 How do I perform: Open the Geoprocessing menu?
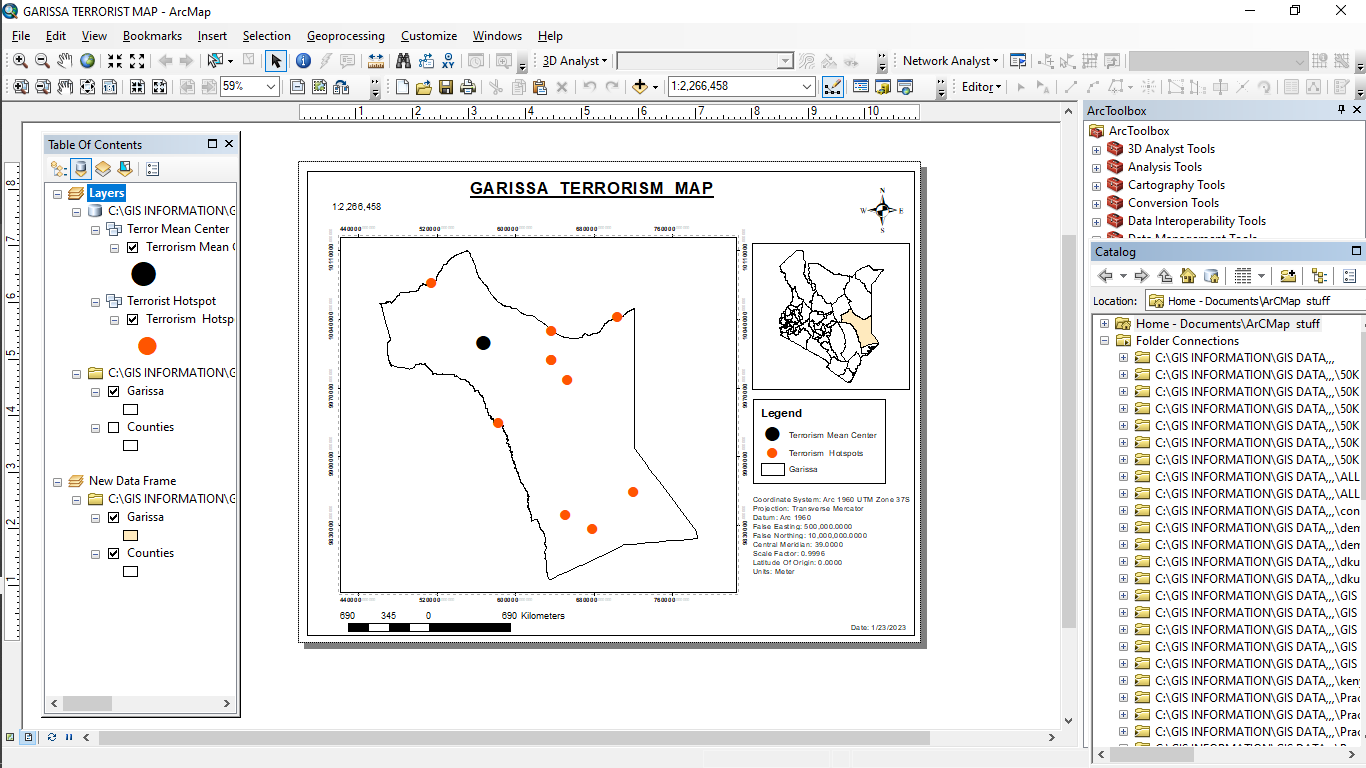pyautogui.click(x=346, y=35)
